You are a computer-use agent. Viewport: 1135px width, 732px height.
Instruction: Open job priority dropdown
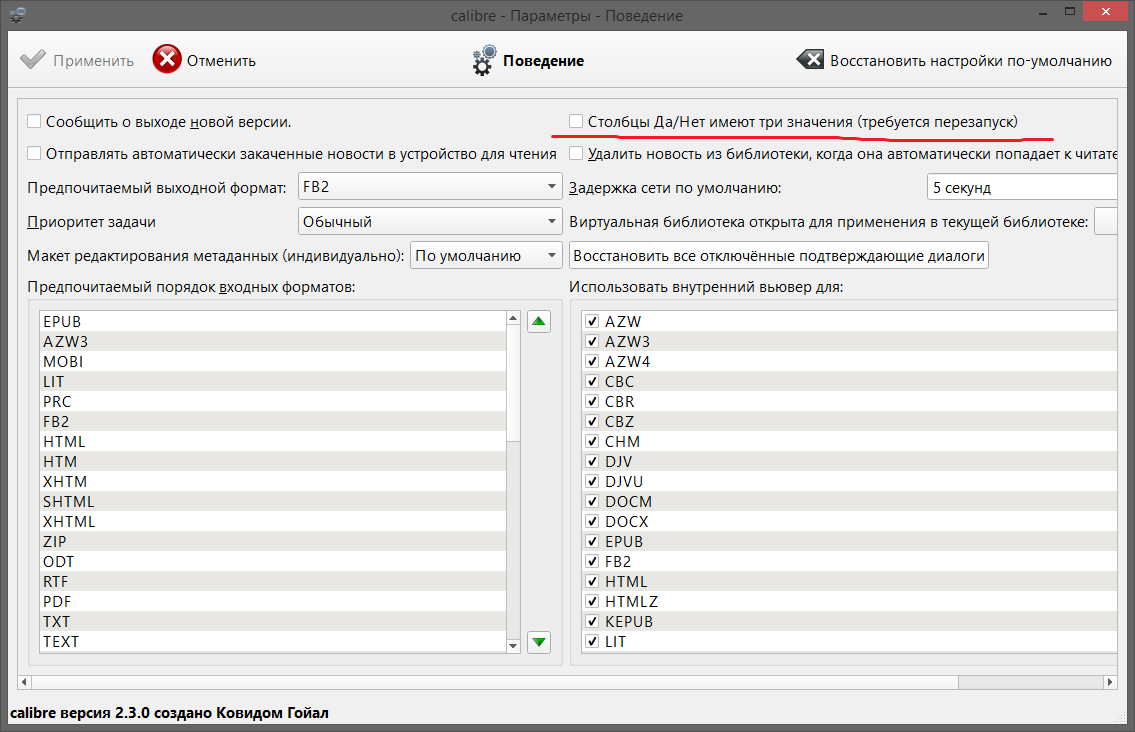(x=430, y=222)
